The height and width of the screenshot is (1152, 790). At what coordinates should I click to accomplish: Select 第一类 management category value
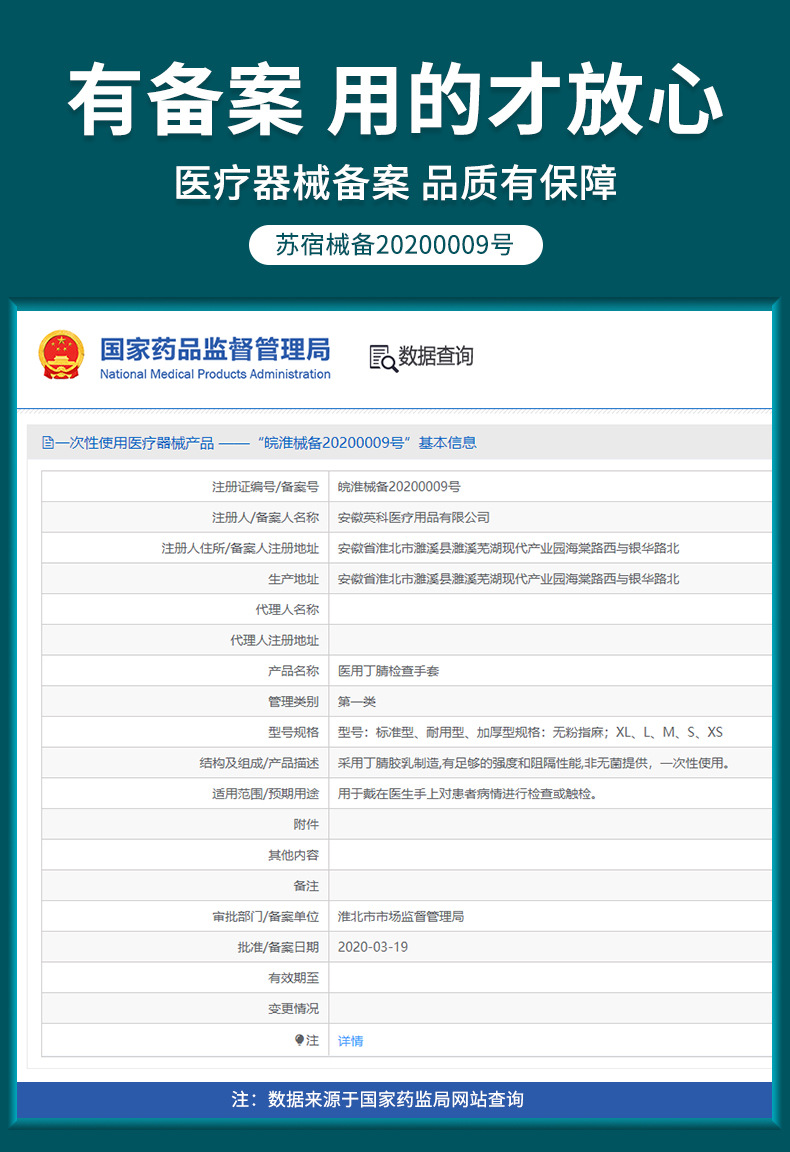coord(356,702)
